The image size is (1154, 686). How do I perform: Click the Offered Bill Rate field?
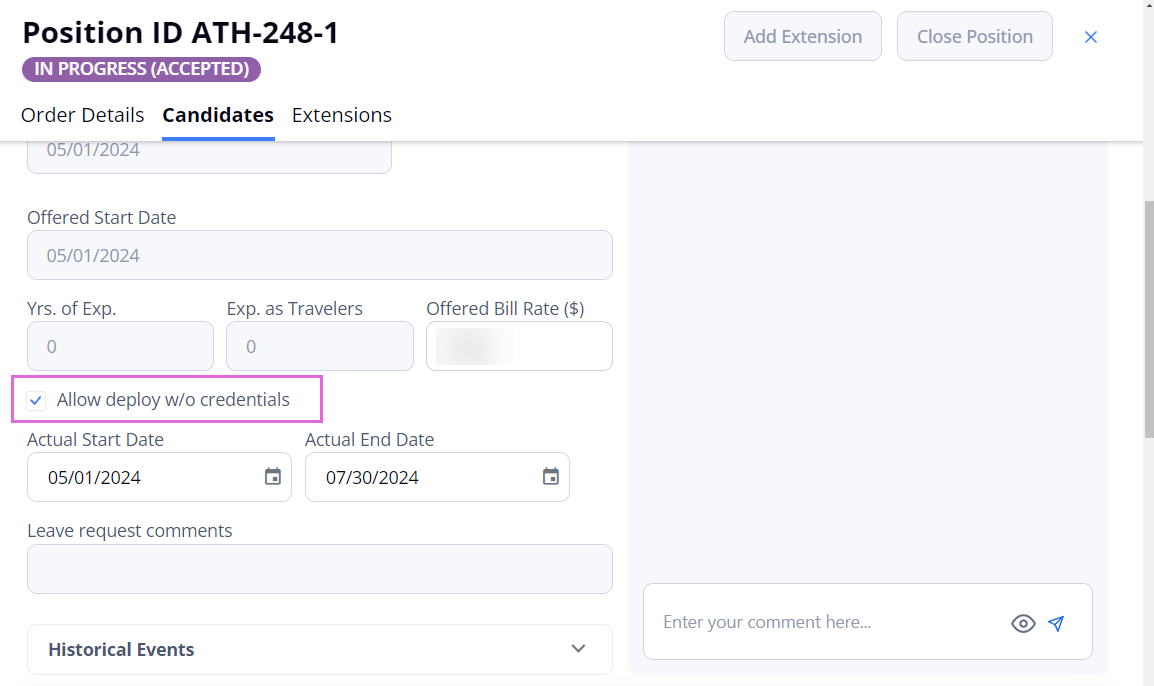tap(520, 346)
